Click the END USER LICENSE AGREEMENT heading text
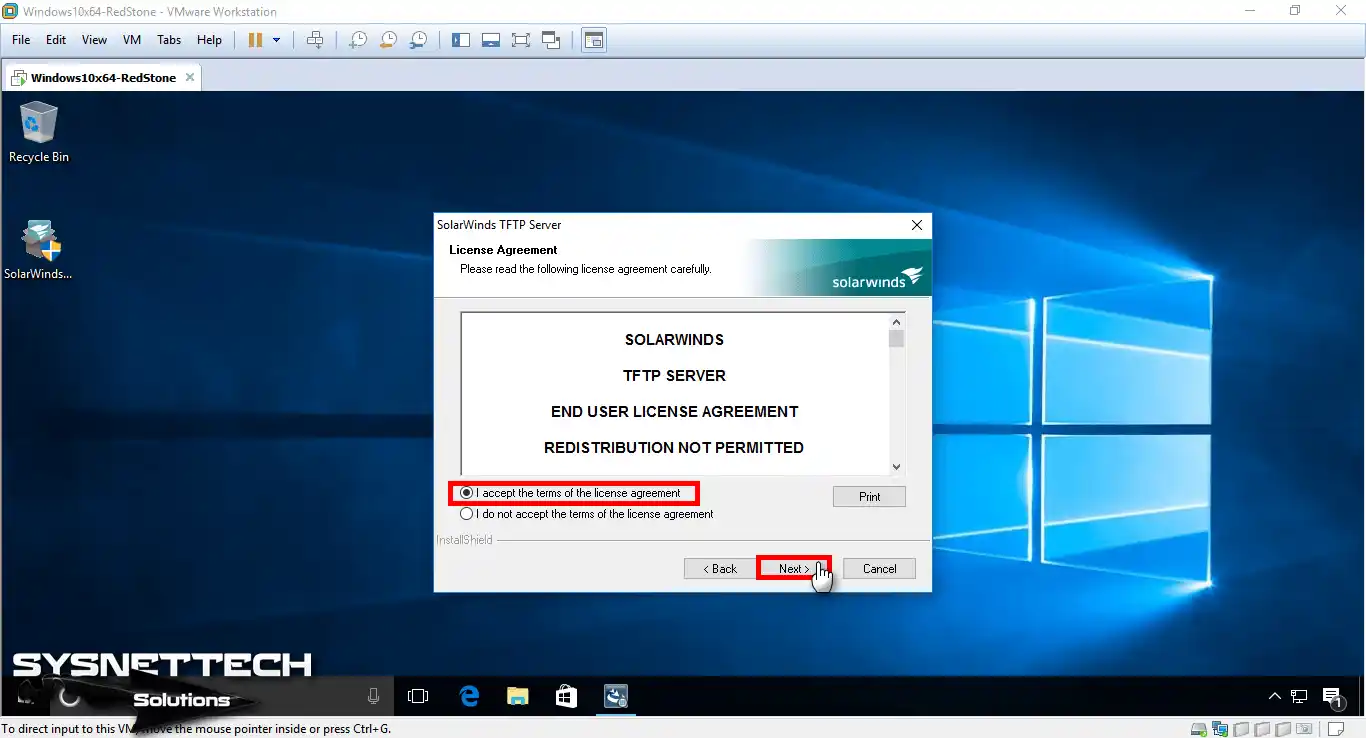 click(675, 412)
